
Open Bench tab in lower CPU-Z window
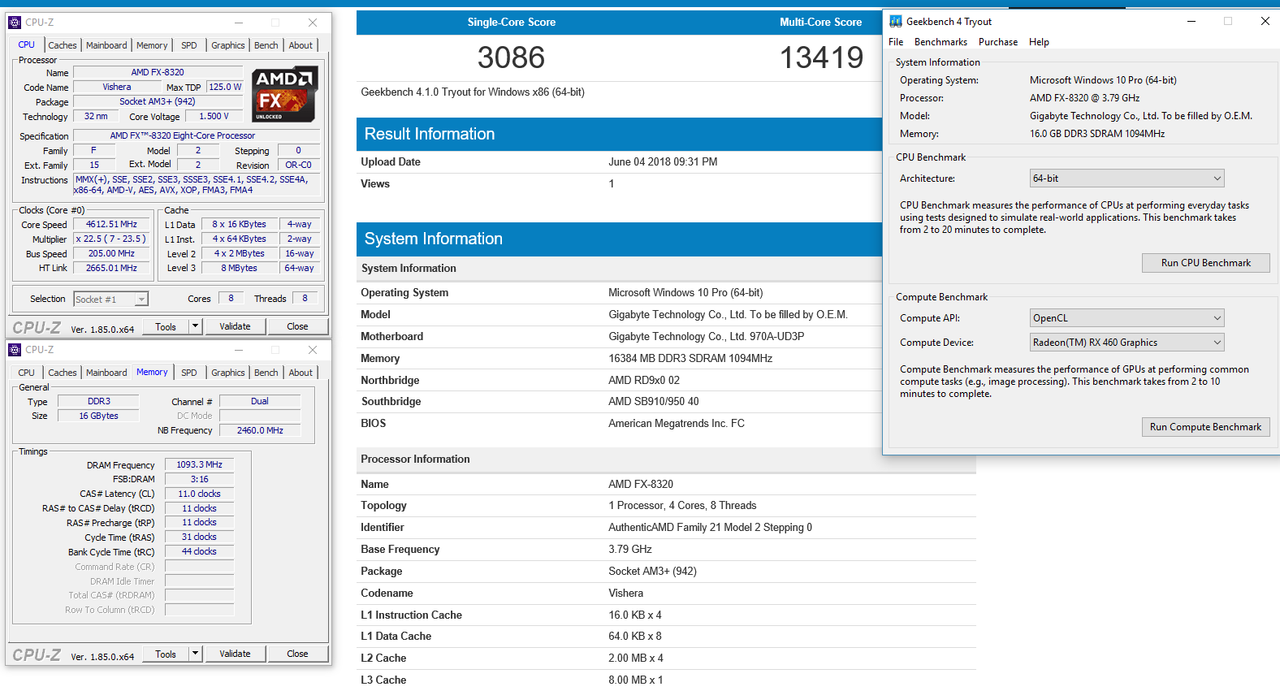[x=266, y=373]
